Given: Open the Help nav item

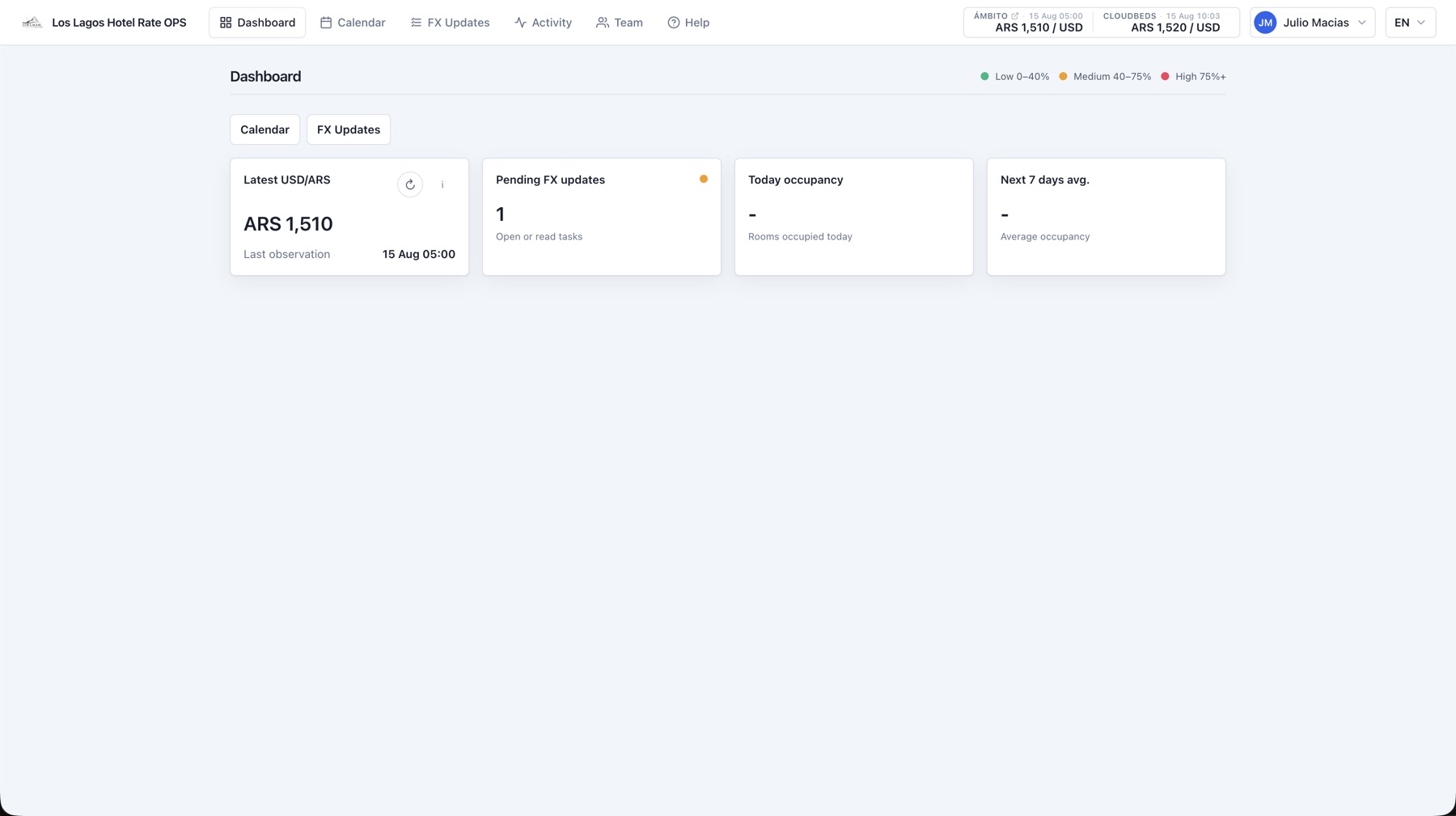Looking at the screenshot, I should tap(688, 23).
